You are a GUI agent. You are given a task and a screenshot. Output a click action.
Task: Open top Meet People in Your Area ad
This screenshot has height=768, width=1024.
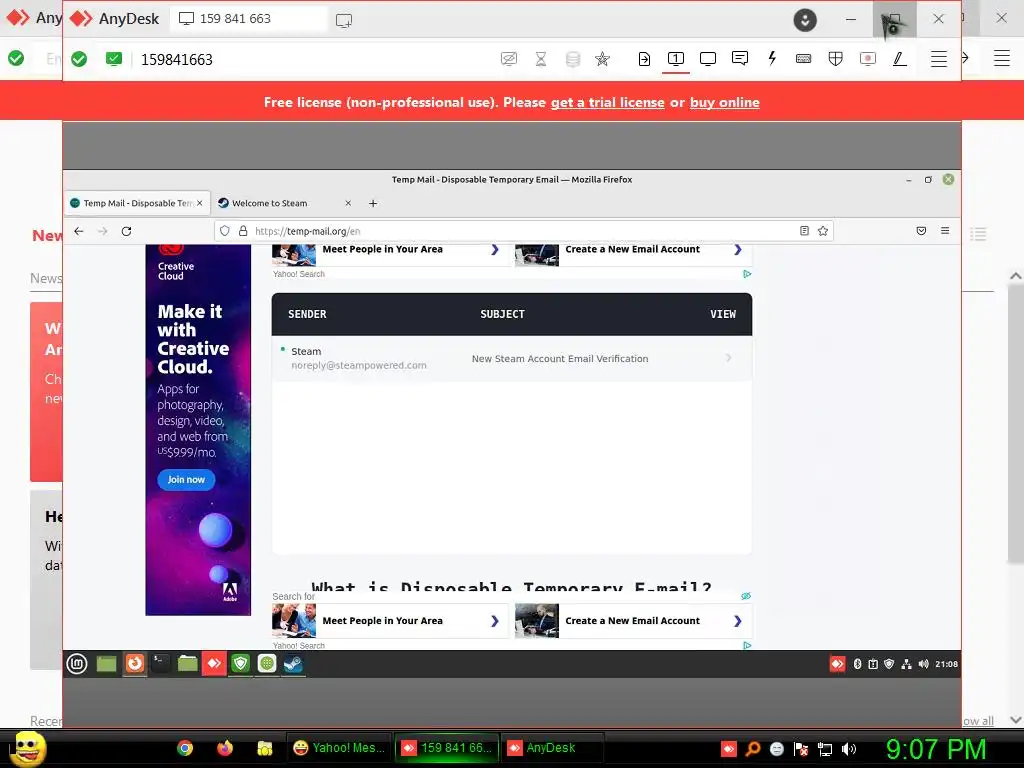tap(390, 253)
